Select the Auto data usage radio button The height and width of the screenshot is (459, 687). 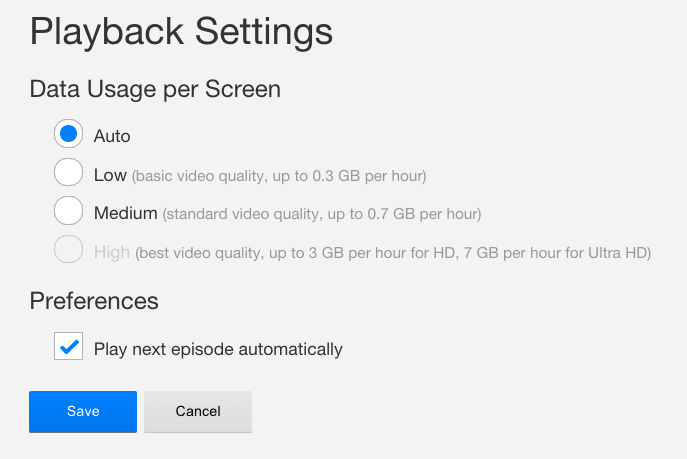coord(68,135)
